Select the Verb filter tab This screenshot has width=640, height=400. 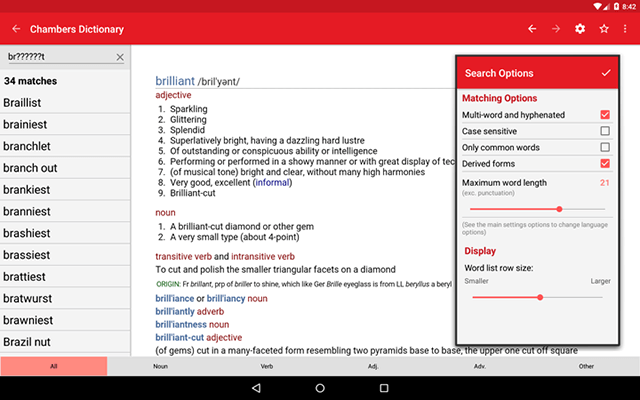coord(267,366)
